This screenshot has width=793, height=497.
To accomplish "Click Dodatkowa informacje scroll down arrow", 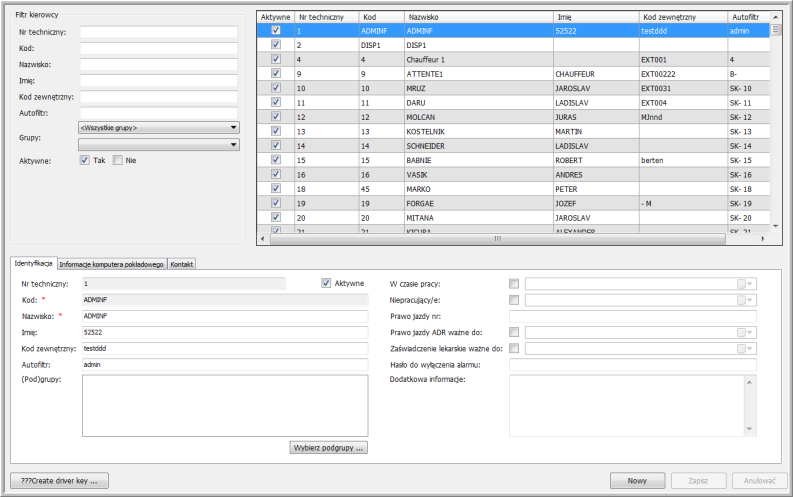I will pyautogui.click(x=751, y=429).
